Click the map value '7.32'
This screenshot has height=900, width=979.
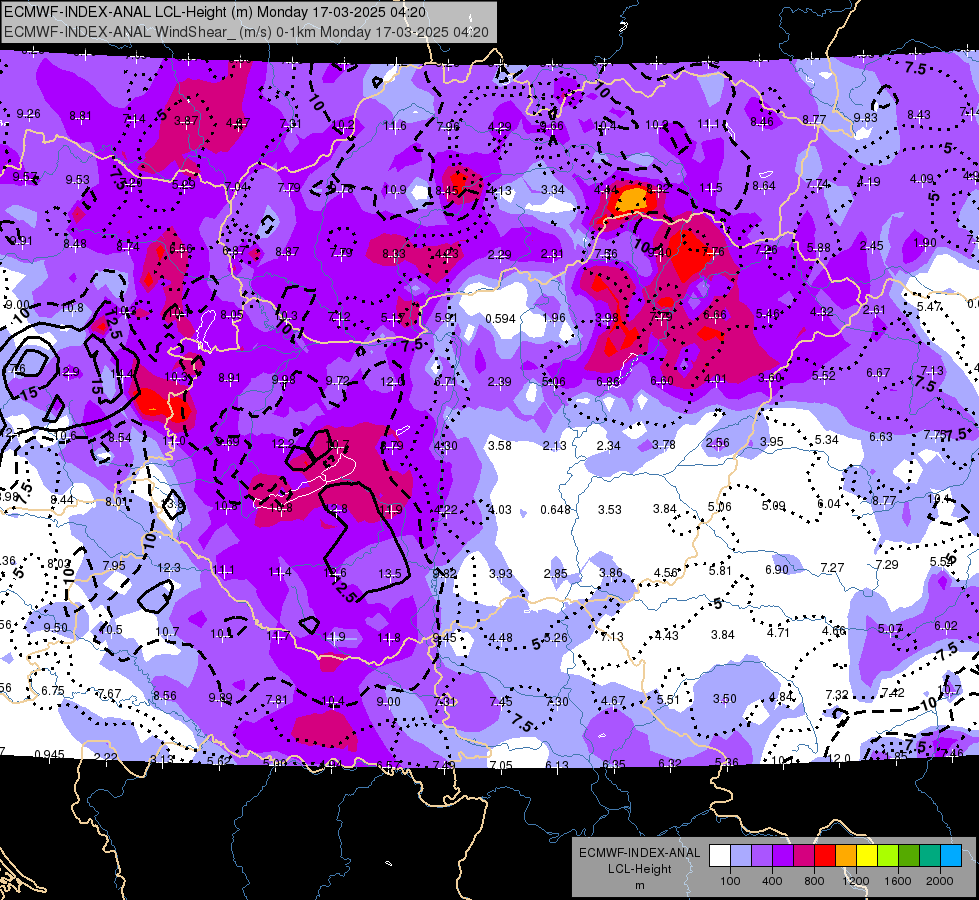click(x=837, y=695)
